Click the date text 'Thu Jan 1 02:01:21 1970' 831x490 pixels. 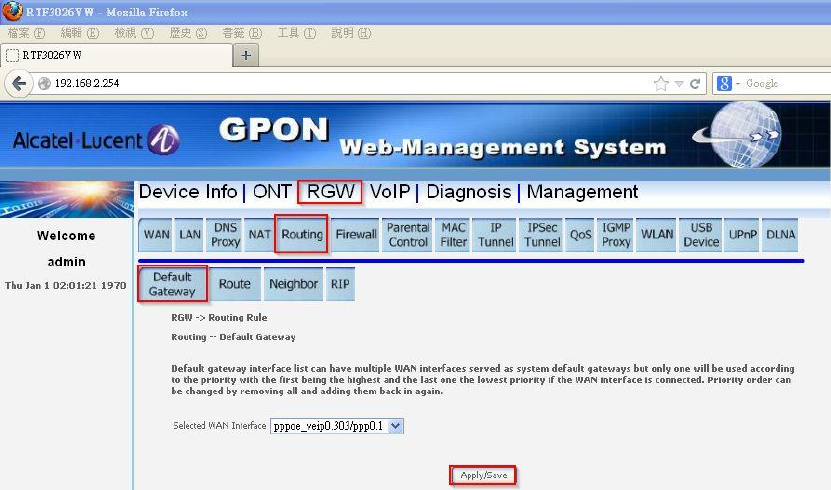(x=66, y=286)
